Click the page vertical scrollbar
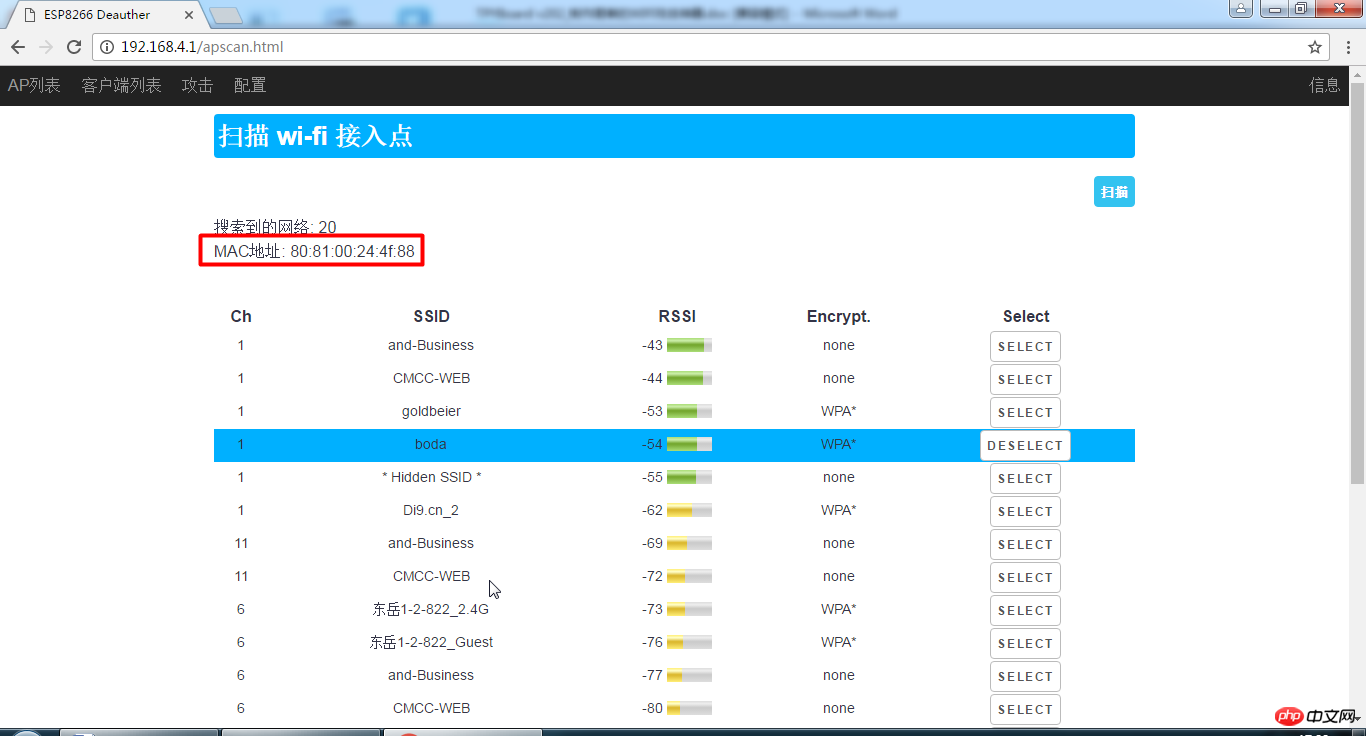1366x736 pixels. pyautogui.click(x=1357, y=300)
